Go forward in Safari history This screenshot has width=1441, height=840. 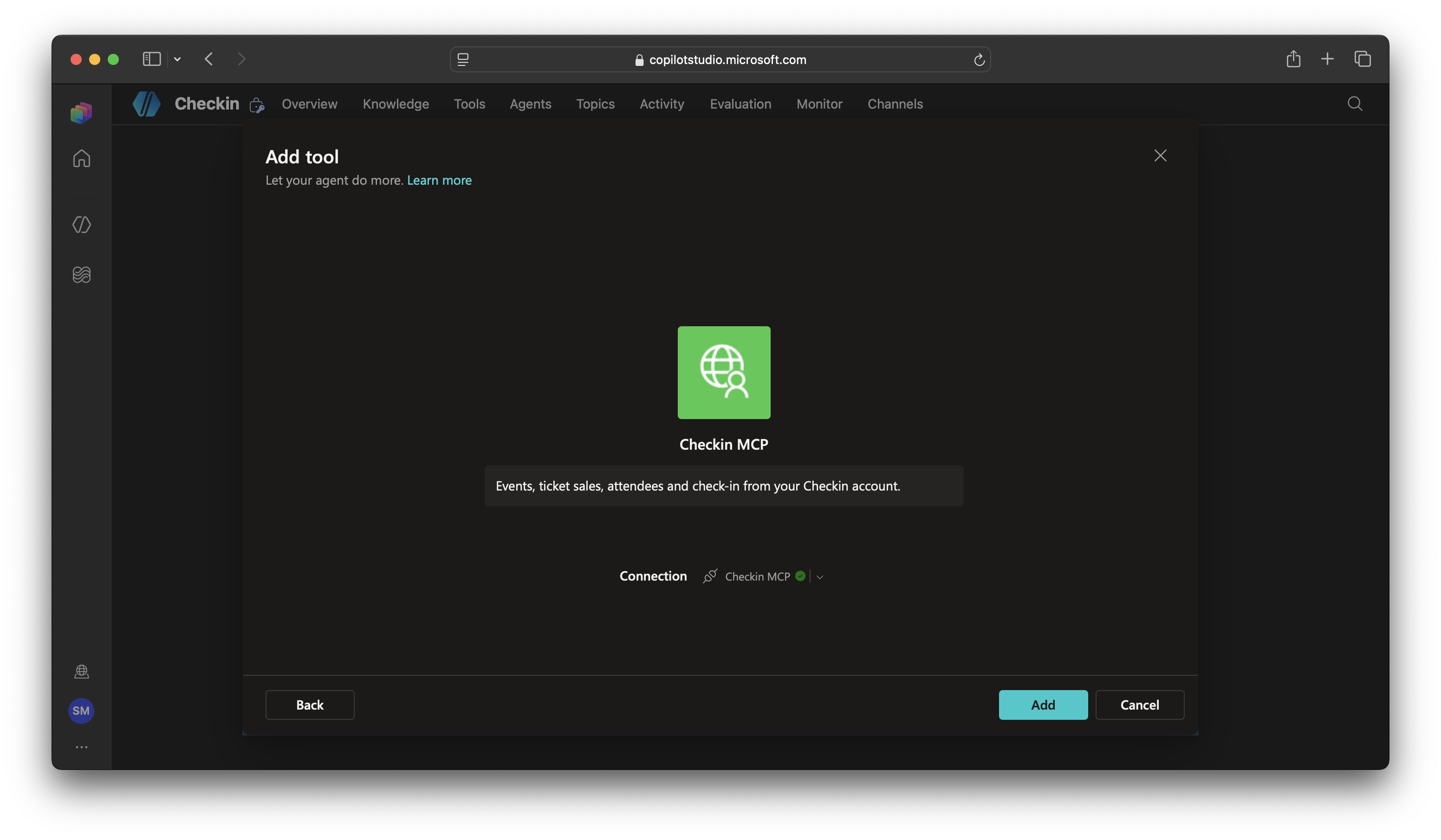coord(241,59)
